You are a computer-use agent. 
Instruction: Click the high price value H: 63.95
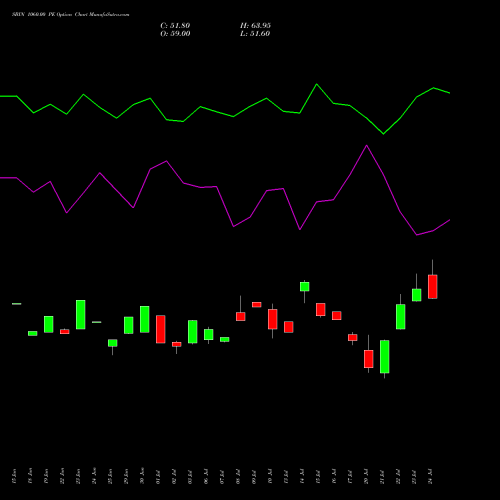pos(255,26)
